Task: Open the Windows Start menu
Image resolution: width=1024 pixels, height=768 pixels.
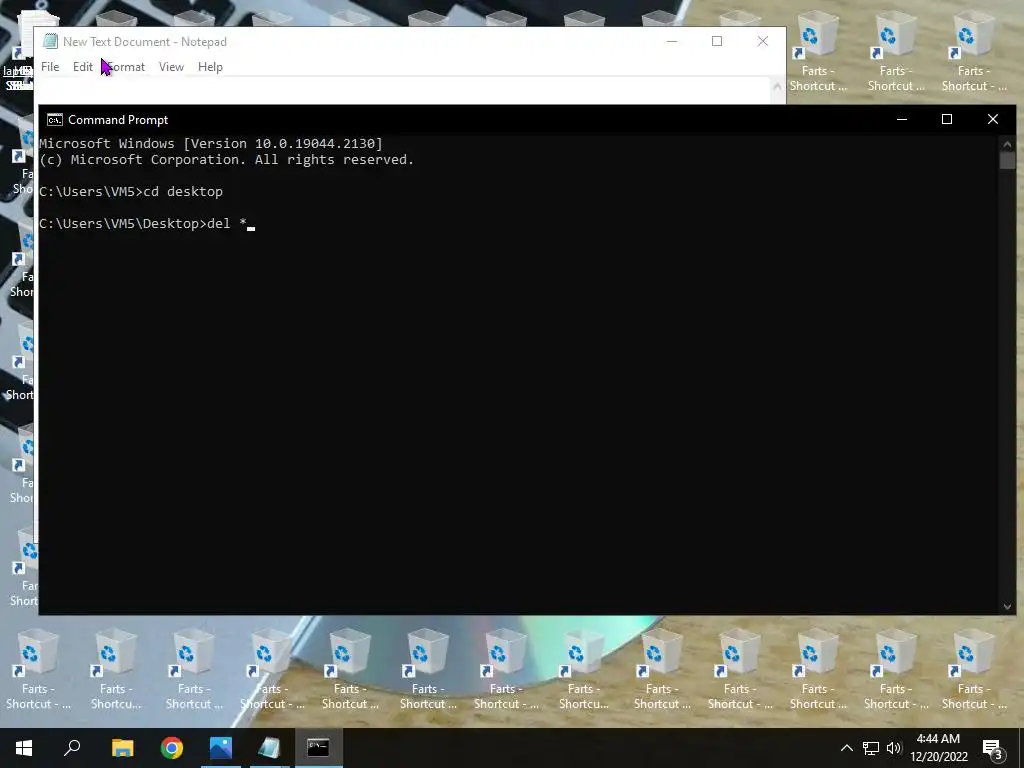Action: (x=24, y=748)
